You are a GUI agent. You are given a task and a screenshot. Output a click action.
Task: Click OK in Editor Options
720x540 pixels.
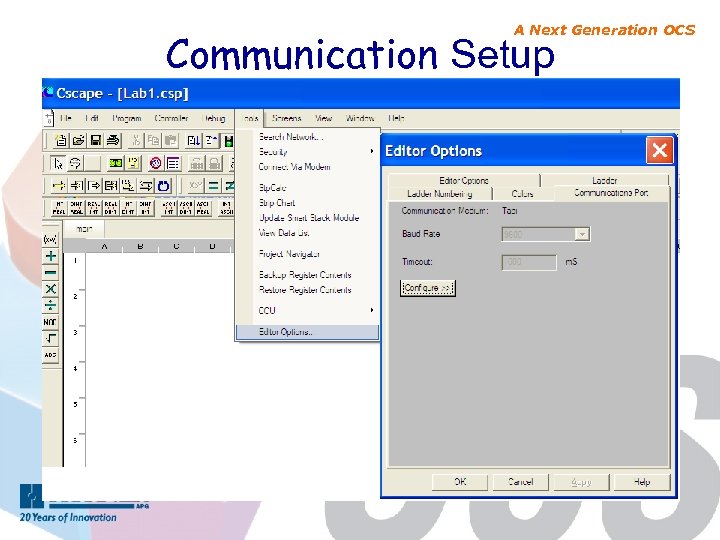460,482
